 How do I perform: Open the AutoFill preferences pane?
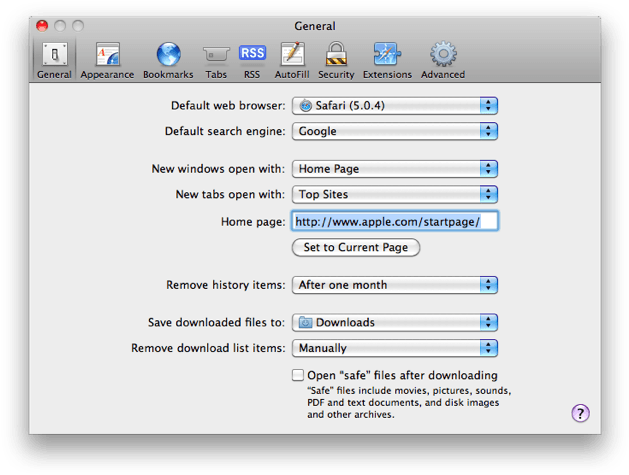pyautogui.click(x=292, y=60)
